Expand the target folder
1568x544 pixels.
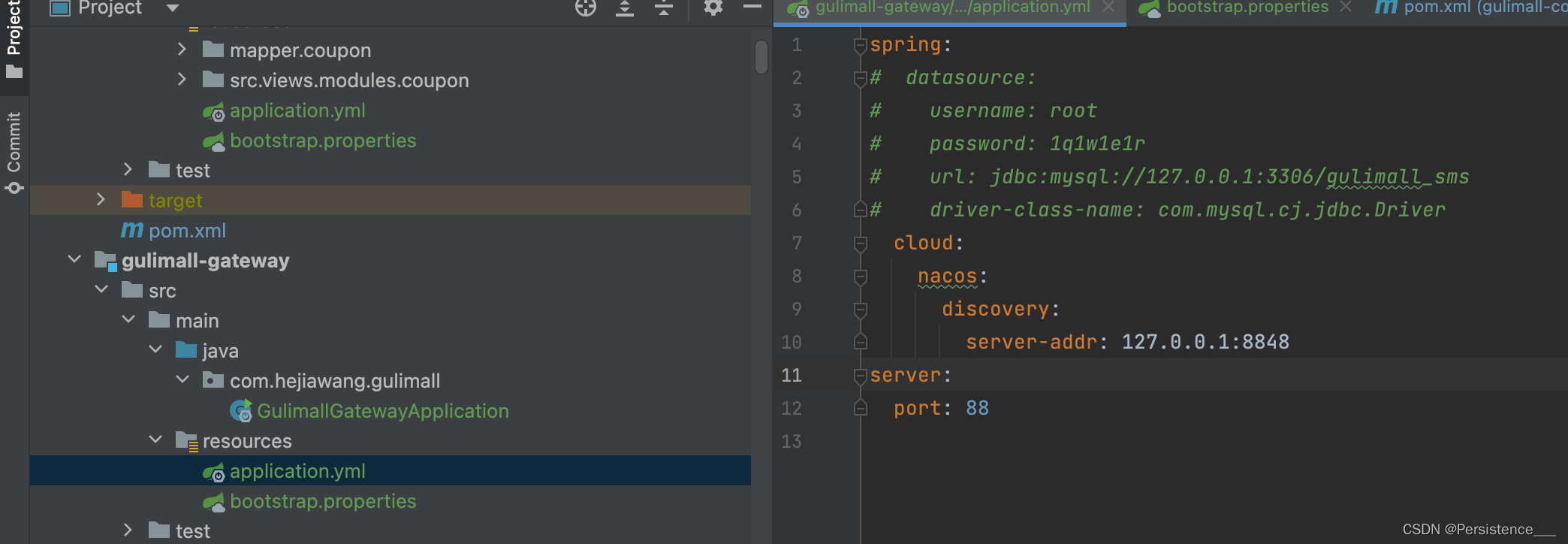pos(101,200)
